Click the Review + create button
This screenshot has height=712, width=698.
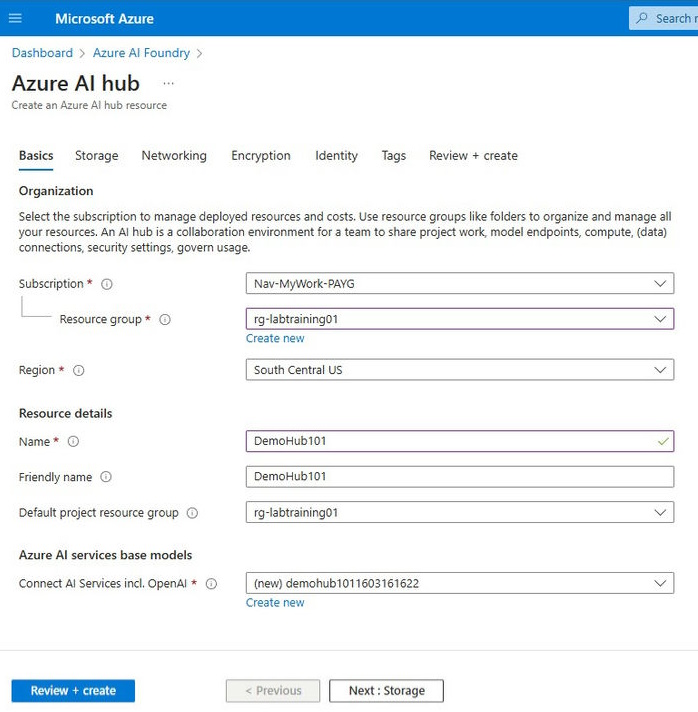tap(73, 691)
